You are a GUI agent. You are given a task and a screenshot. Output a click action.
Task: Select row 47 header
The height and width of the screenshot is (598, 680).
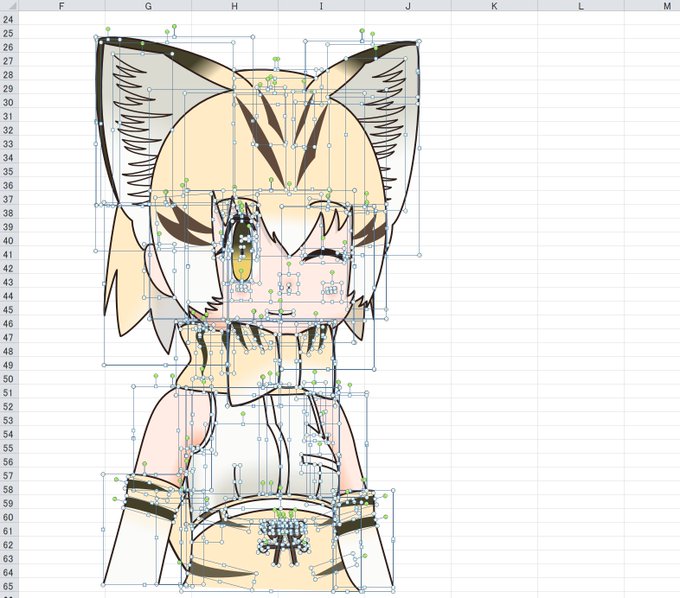pos(9,338)
